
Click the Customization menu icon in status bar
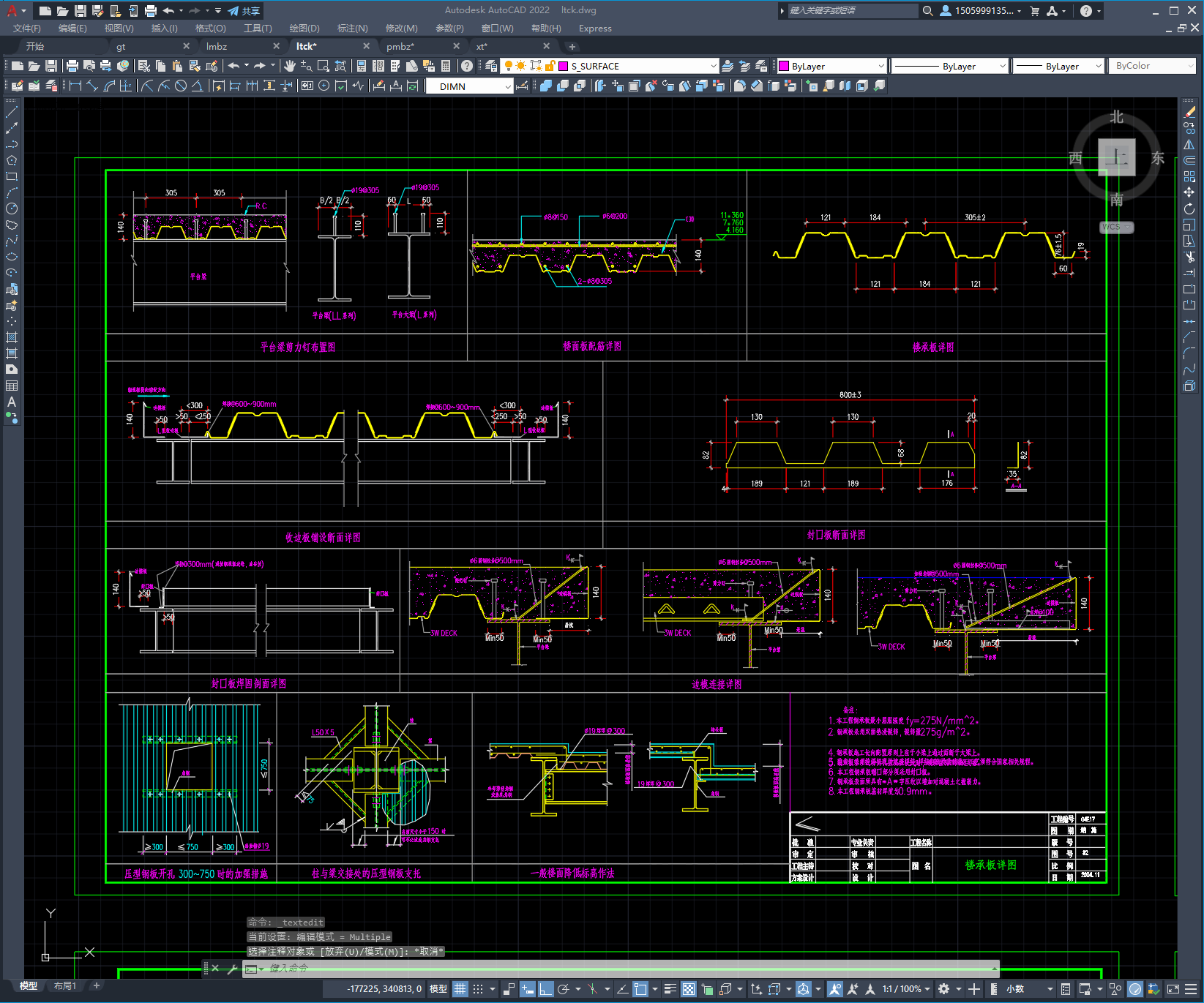tap(1189, 989)
